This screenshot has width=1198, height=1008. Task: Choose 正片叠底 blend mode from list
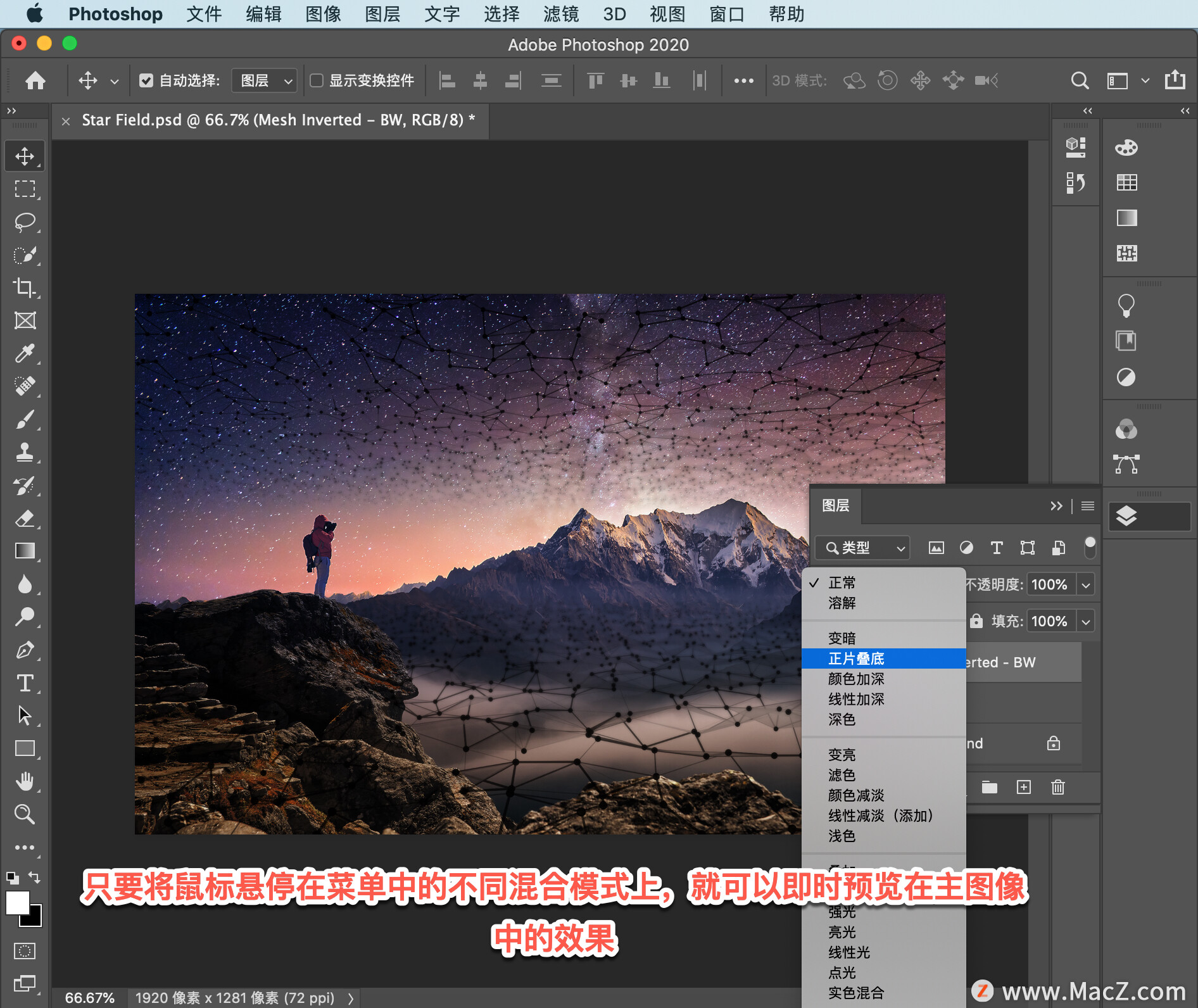click(856, 658)
